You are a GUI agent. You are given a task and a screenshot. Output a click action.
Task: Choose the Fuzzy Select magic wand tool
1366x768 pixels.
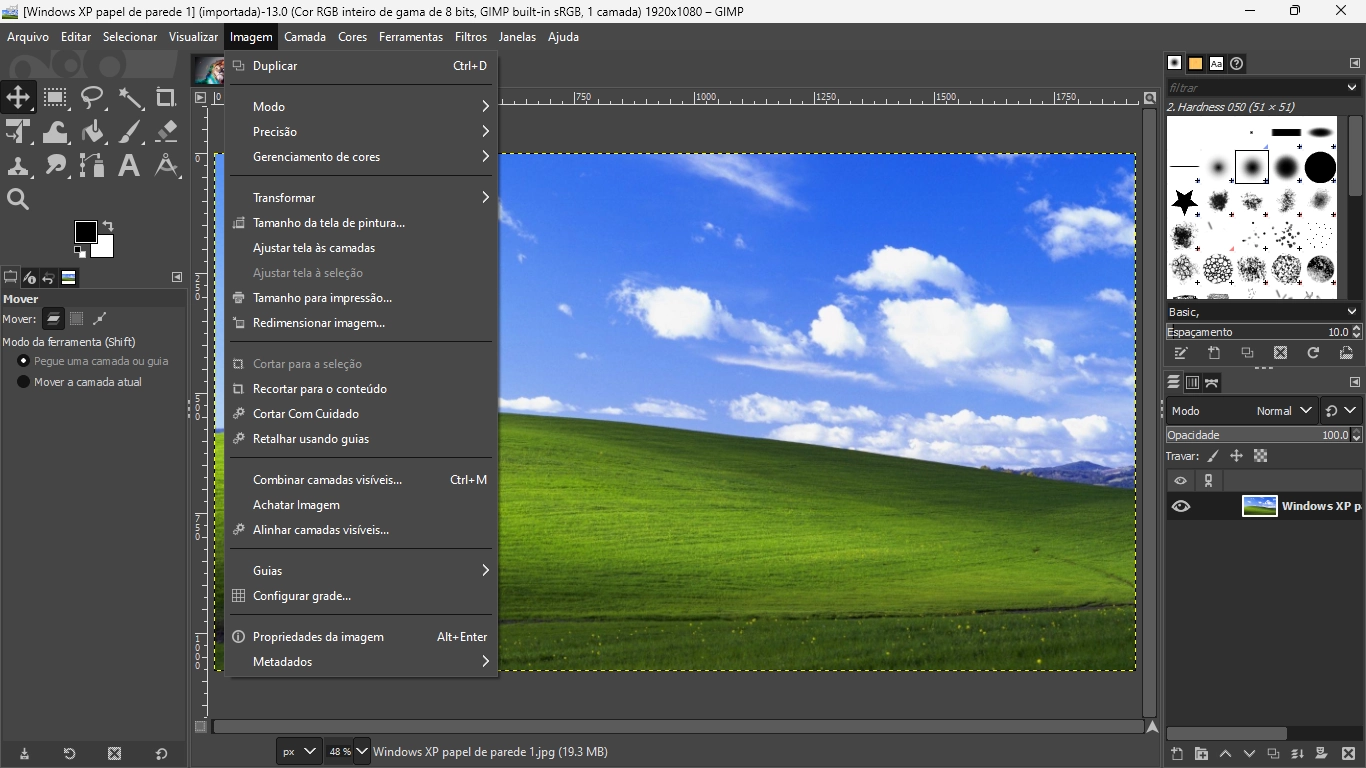pyautogui.click(x=130, y=98)
